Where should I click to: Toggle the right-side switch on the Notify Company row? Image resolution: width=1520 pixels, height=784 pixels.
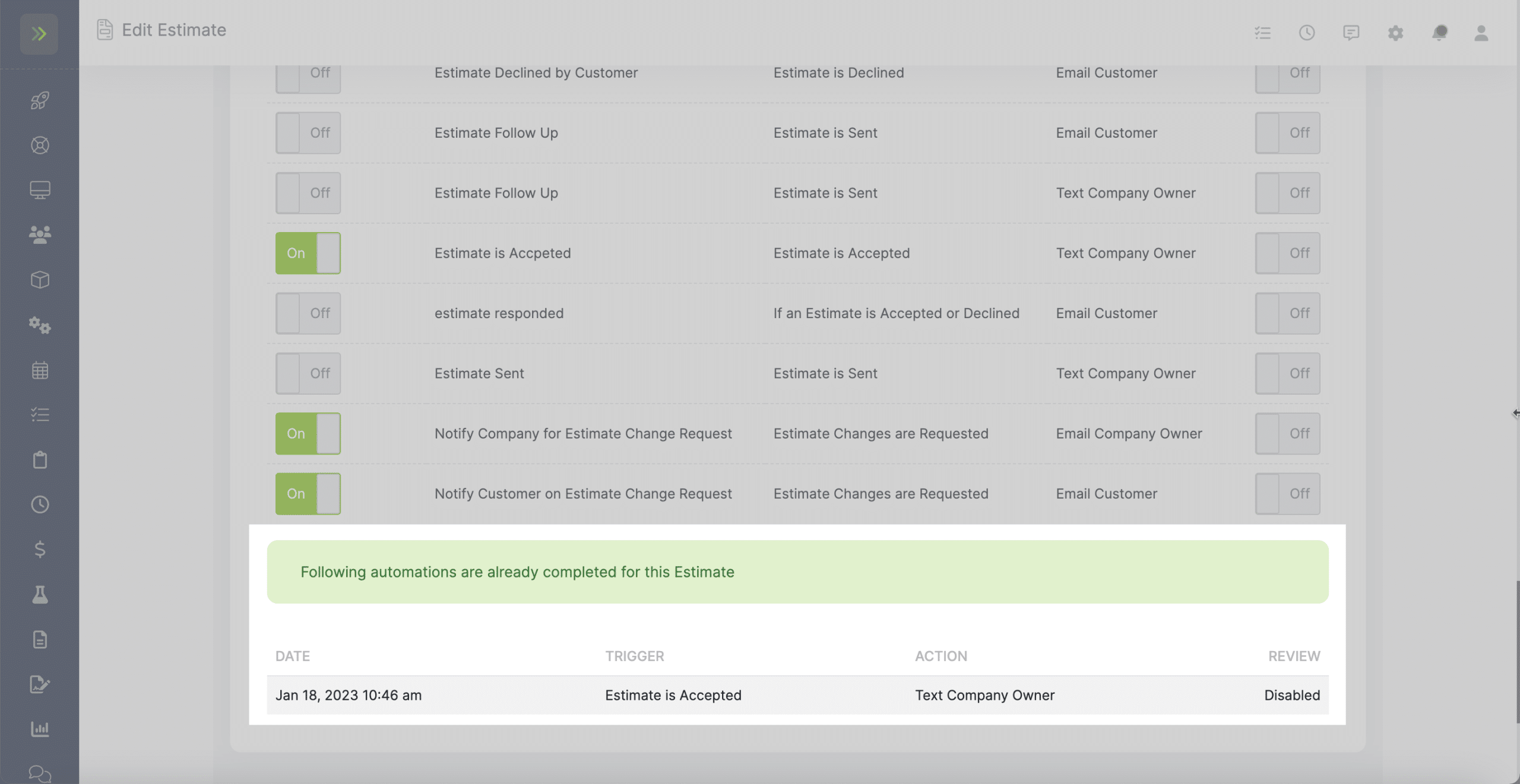(x=1287, y=434)
